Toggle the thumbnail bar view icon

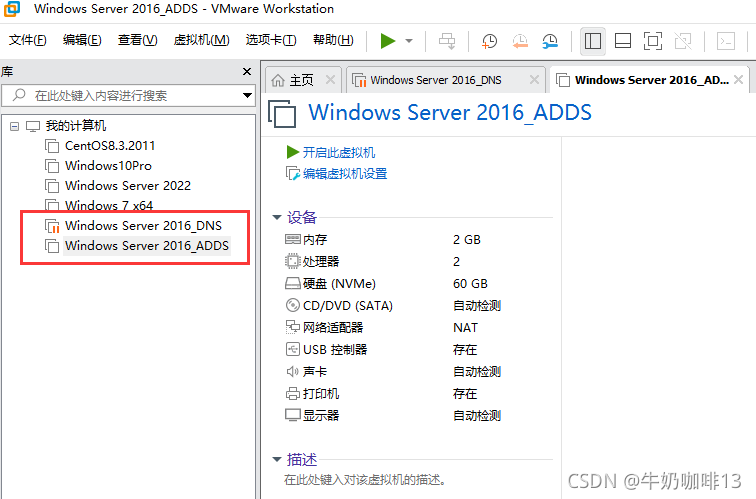[623, 41]
